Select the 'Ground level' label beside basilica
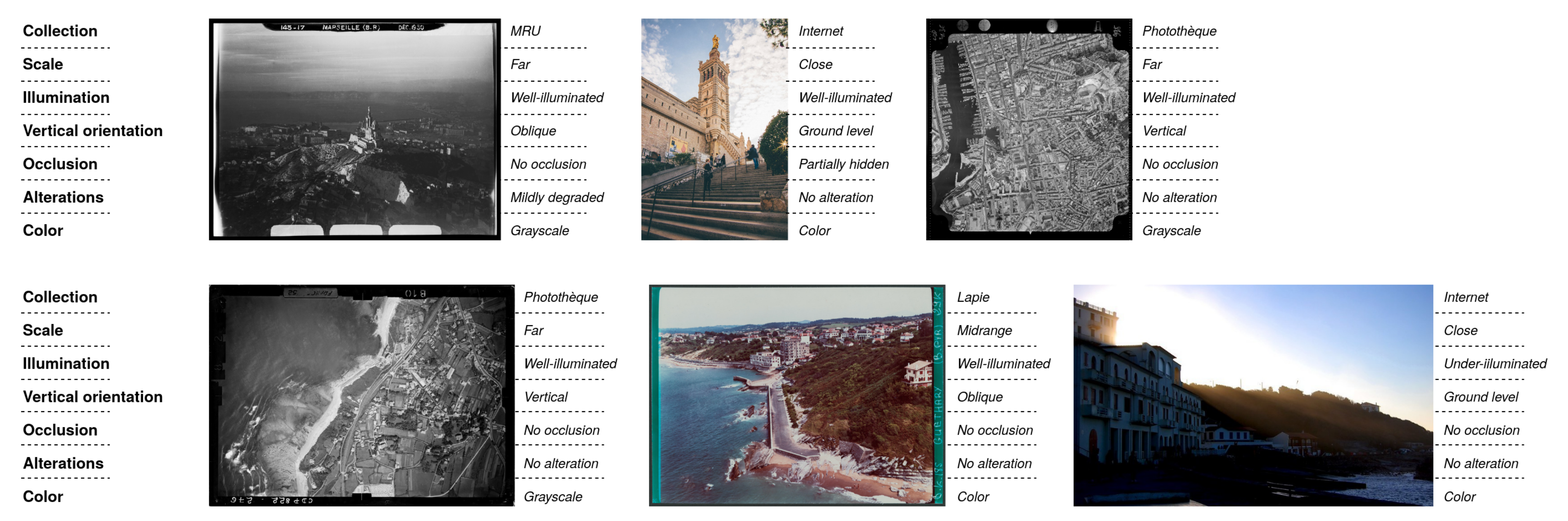 click(x=836, y=131)
